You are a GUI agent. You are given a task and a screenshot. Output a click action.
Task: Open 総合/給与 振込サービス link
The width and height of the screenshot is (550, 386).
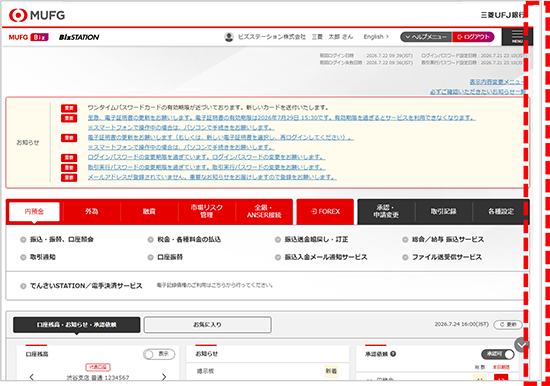tap(448, 239)
